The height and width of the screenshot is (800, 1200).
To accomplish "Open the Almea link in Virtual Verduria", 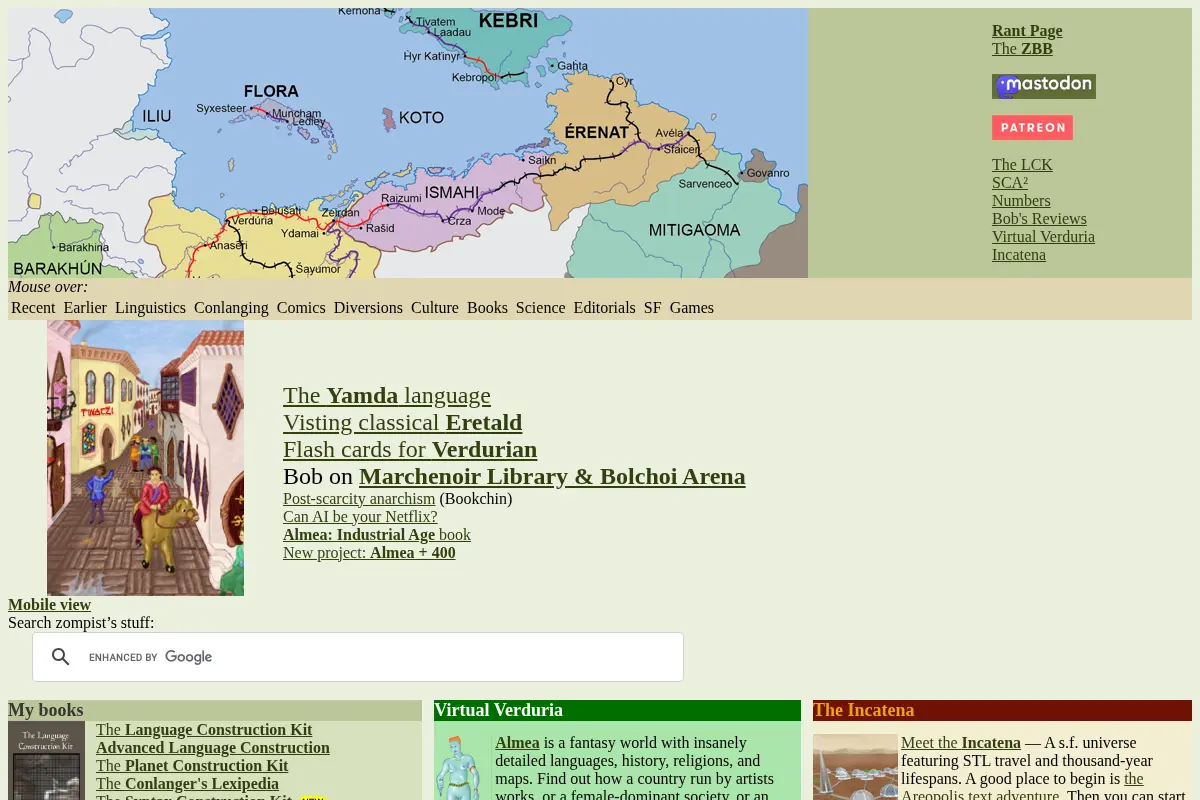I will 517,743.
